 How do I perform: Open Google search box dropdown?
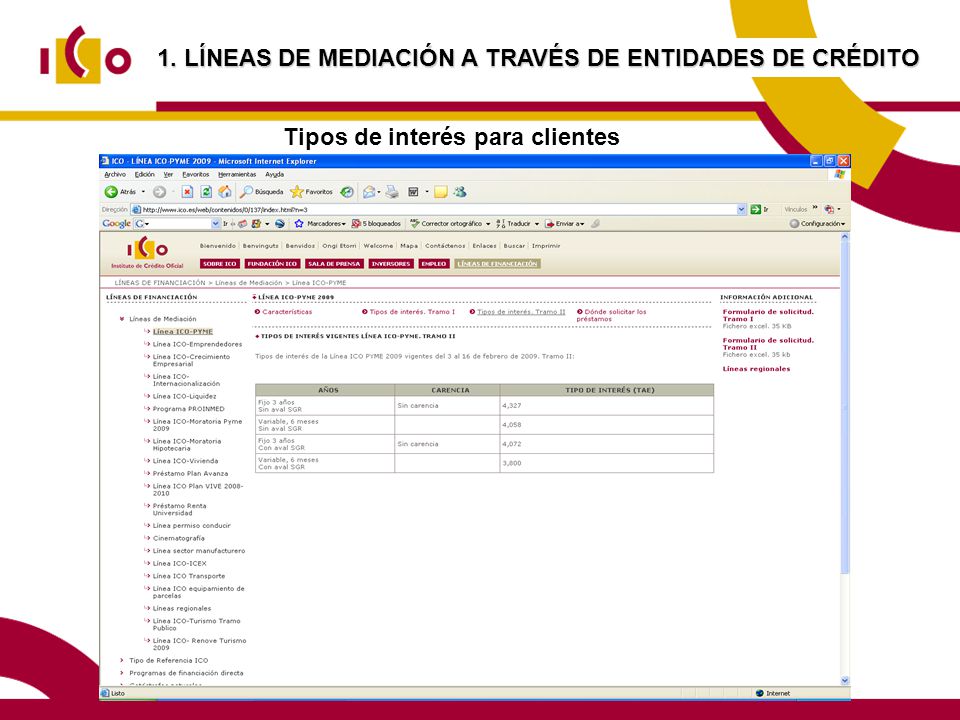[215, 223]
